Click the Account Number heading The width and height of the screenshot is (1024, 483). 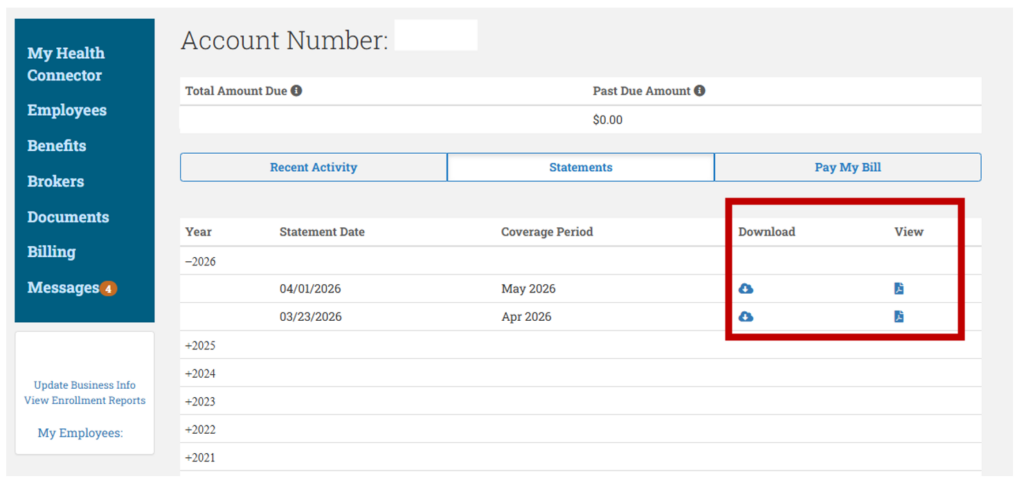[x=284, y=40]
